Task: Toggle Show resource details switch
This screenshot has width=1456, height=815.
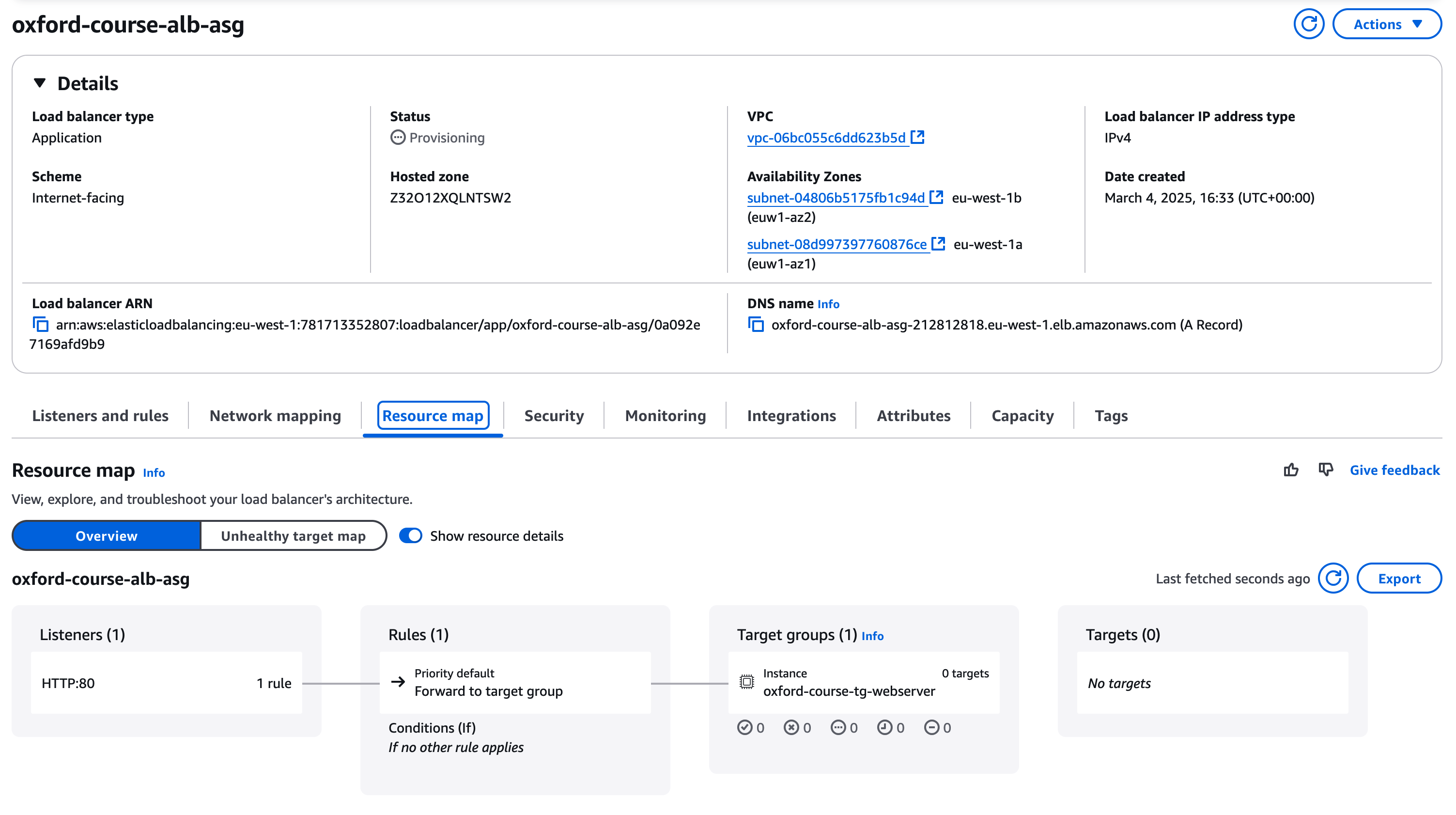Action: pos(411,535)
